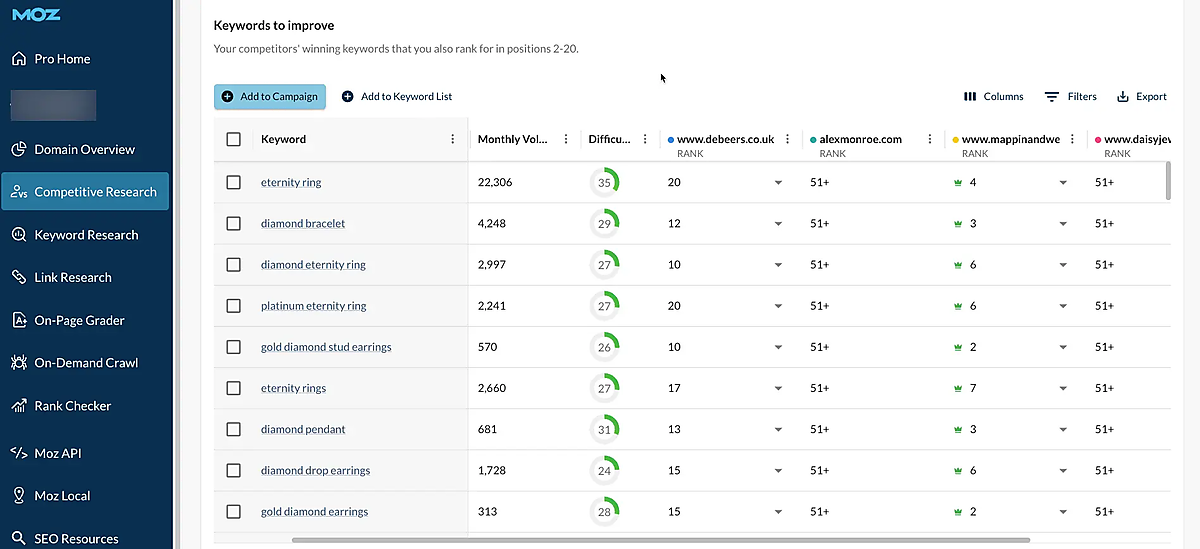
Task: Open Monthly Volume column options menu
Action: 566,140
